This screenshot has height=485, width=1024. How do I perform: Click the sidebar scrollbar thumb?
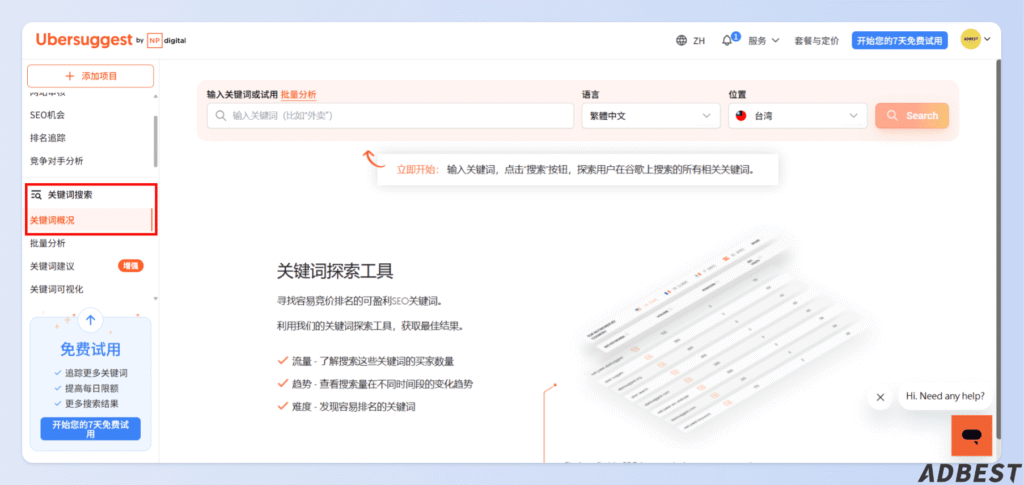click(x=155, y=141)
